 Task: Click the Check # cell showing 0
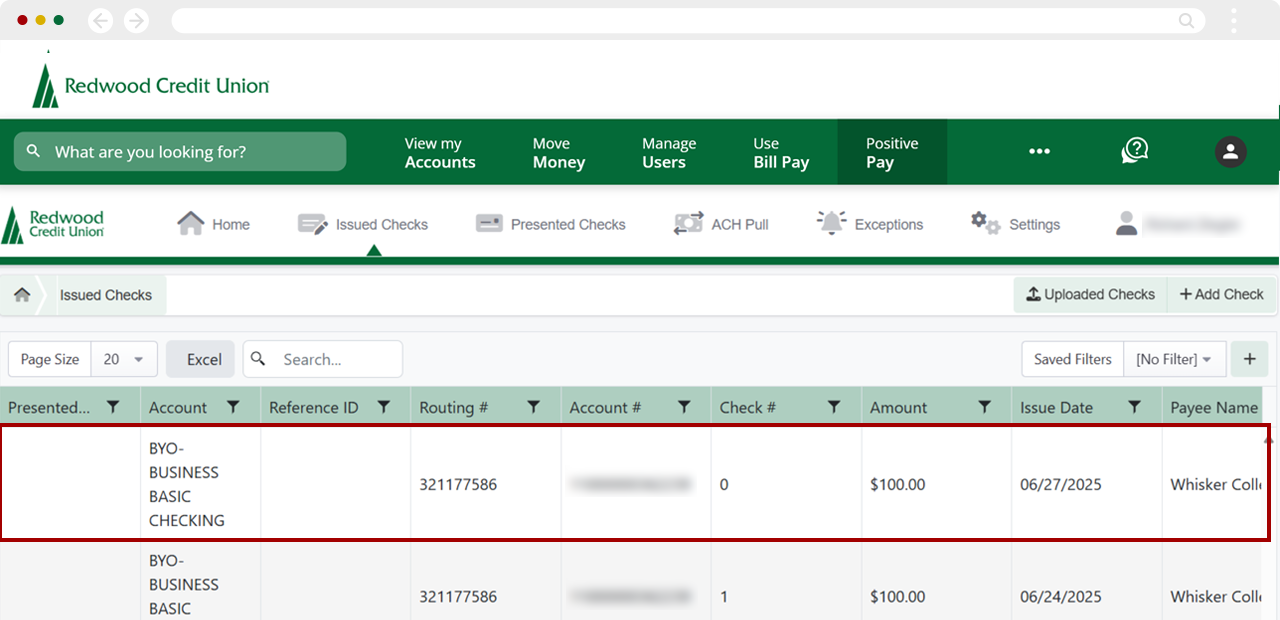click(x=724, y=484)
